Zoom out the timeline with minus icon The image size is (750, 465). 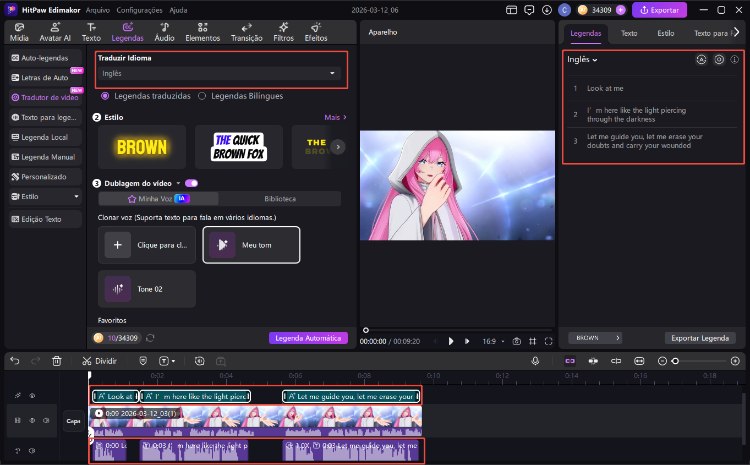click(662, 361)
